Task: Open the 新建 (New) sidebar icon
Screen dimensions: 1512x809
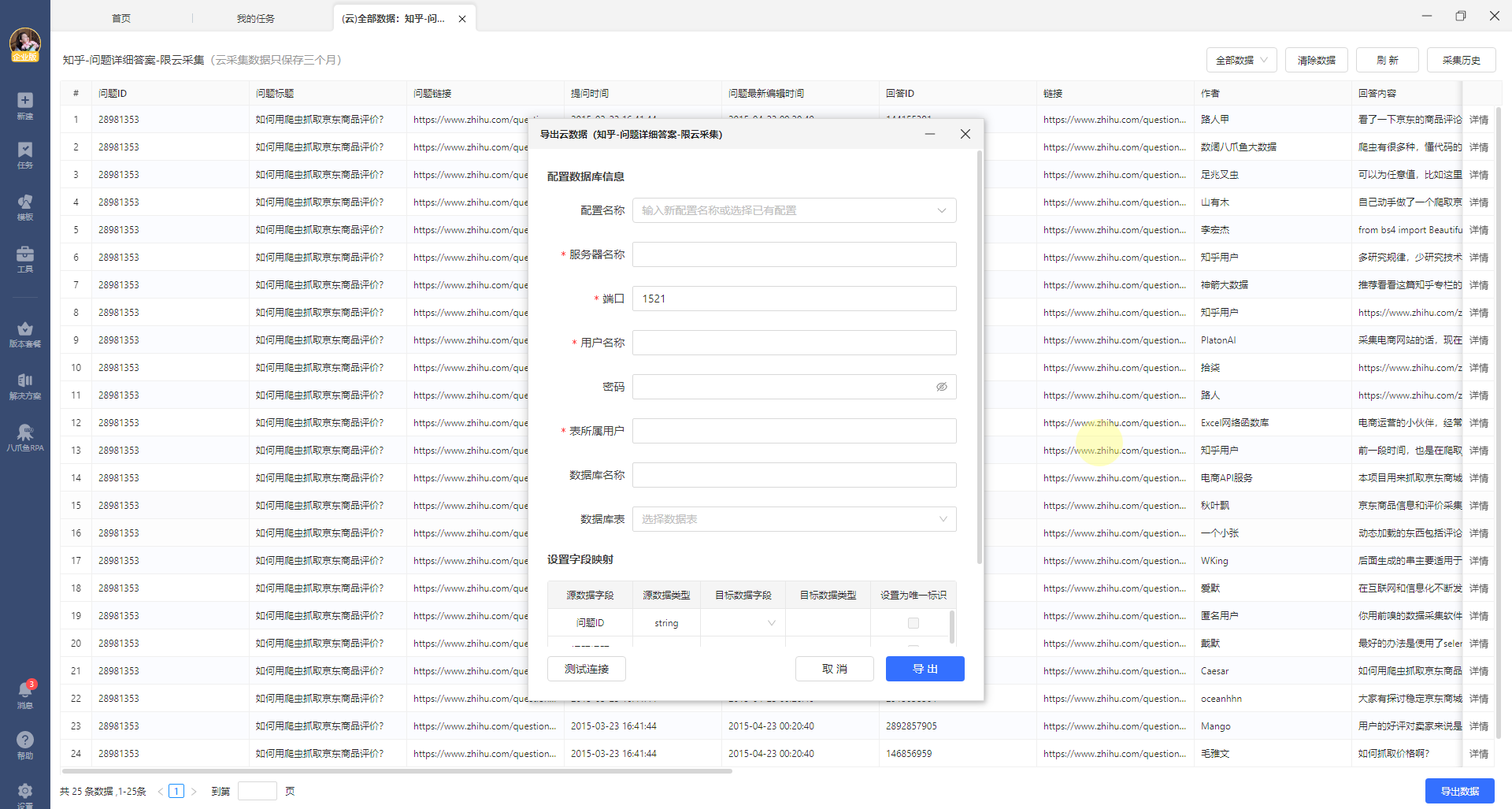Action: [x=25, y=106]
